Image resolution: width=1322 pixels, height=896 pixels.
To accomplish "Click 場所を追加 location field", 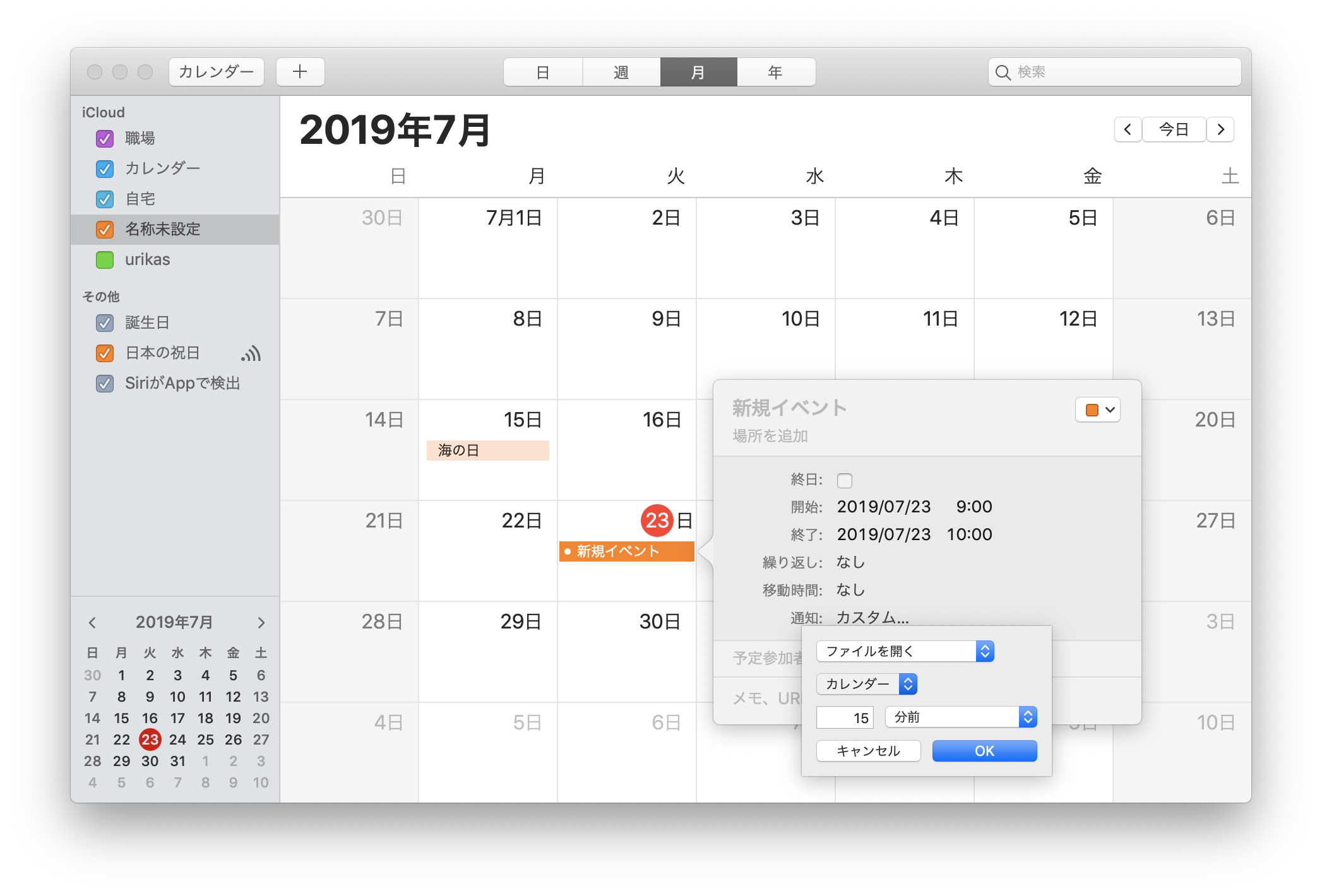I will coord(770,436).
